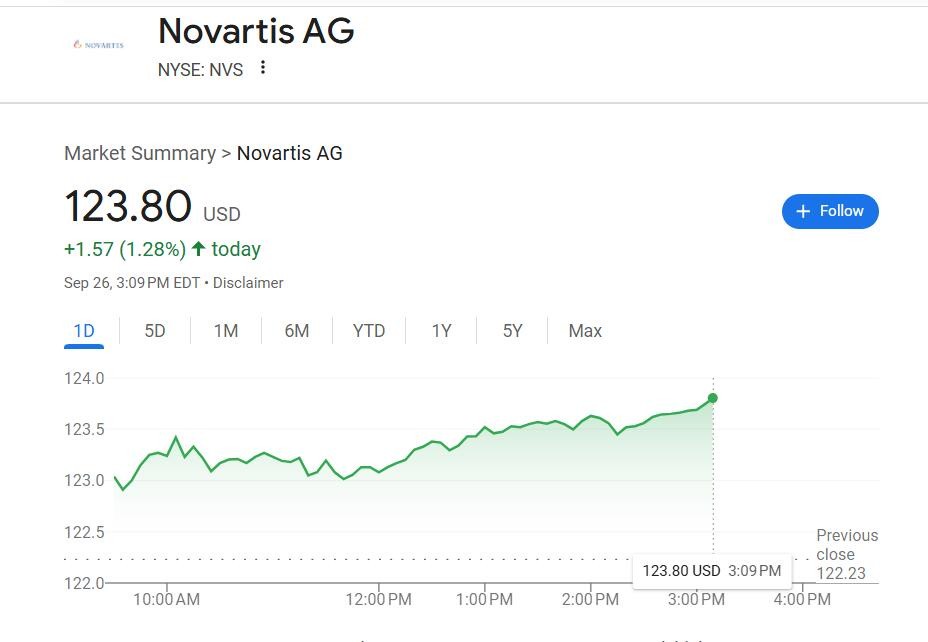Click the Novartis logo thumbnail
The height and width of the screenshot is (642, 928).
coord(98,45)
